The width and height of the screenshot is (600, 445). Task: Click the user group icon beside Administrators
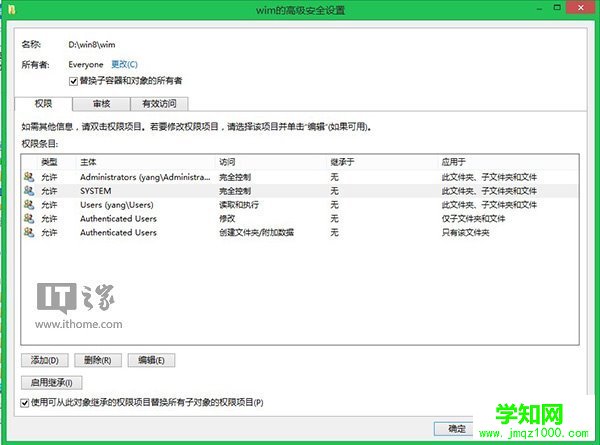coord(29,177)
